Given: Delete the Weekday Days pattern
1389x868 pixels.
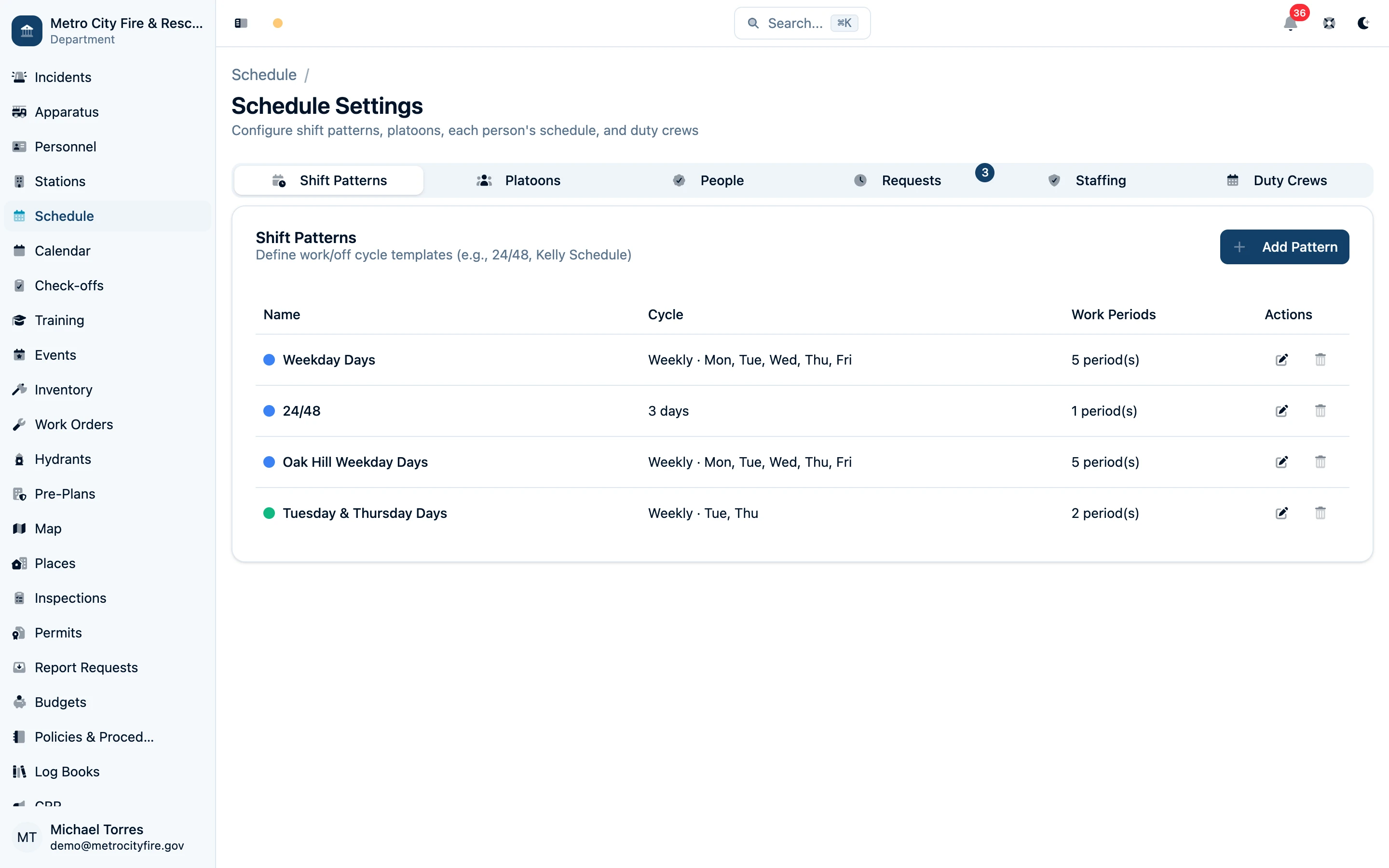Looking at the screenshot, I should (x=1320, y=360).
